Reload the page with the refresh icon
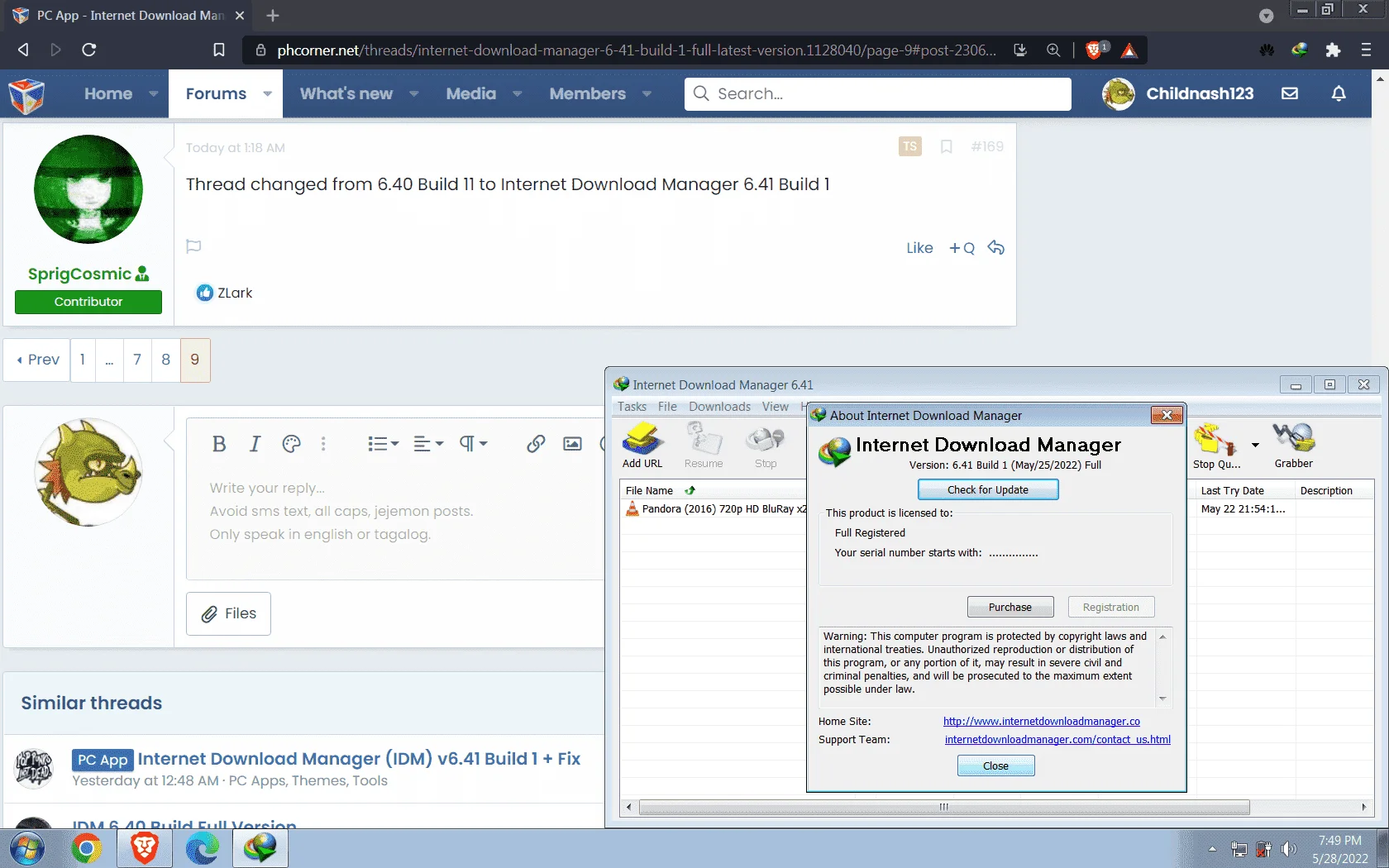The width and height of the screenshot is (1389, 868). click(89, 50)
